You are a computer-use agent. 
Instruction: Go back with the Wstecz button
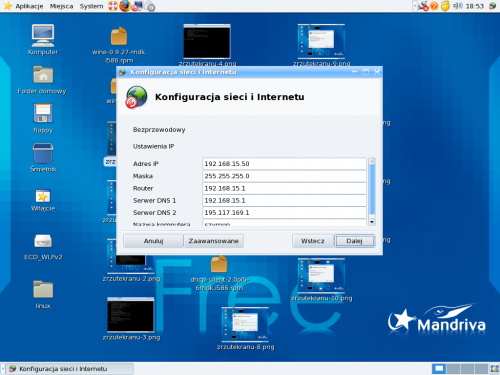313,241
